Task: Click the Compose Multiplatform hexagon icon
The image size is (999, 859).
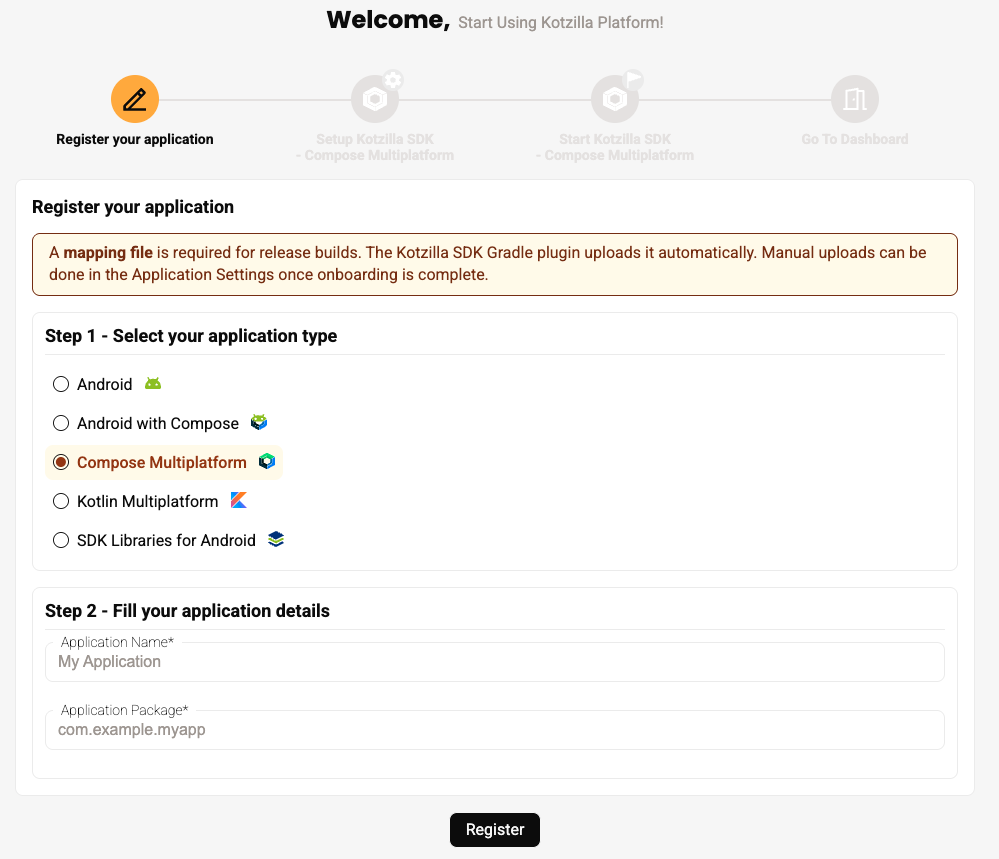Action: 267,462
